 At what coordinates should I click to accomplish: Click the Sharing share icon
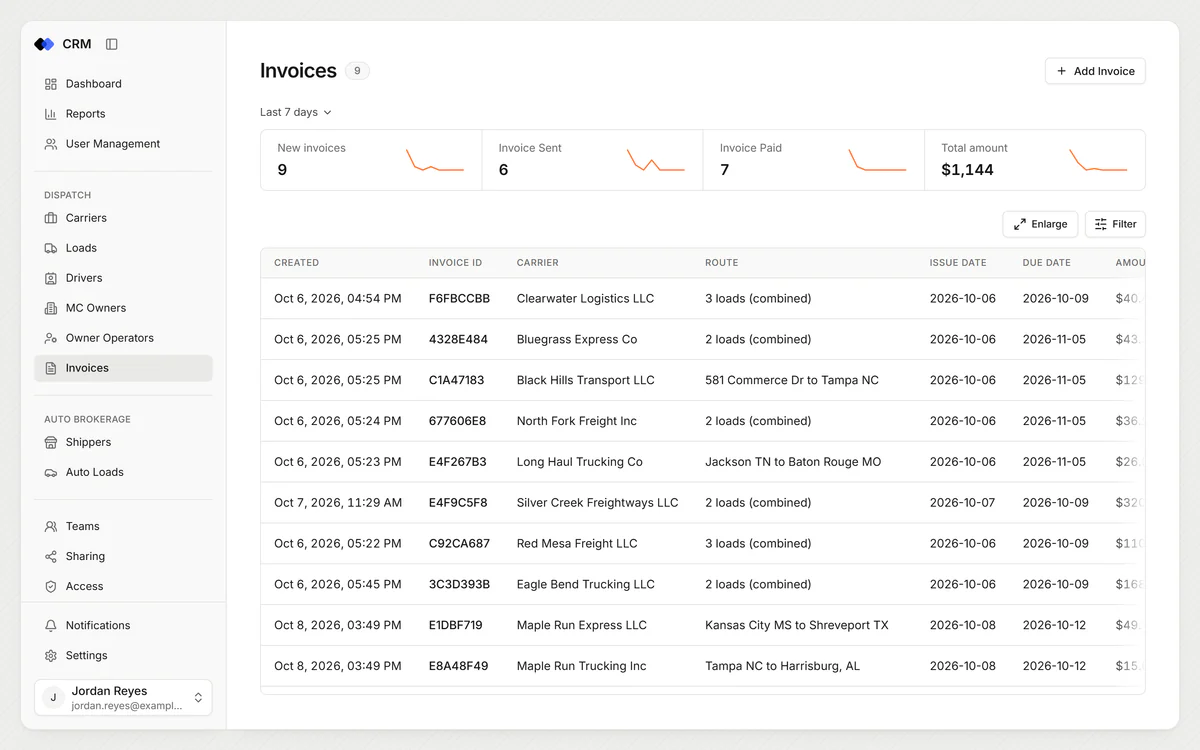tap(51, 556)
